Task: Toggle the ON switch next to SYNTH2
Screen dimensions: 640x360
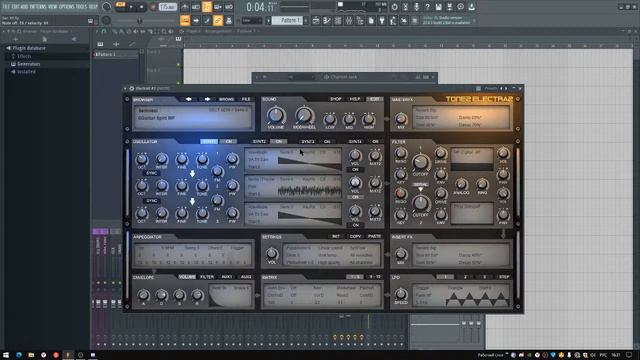Action: tap(279, 142)
